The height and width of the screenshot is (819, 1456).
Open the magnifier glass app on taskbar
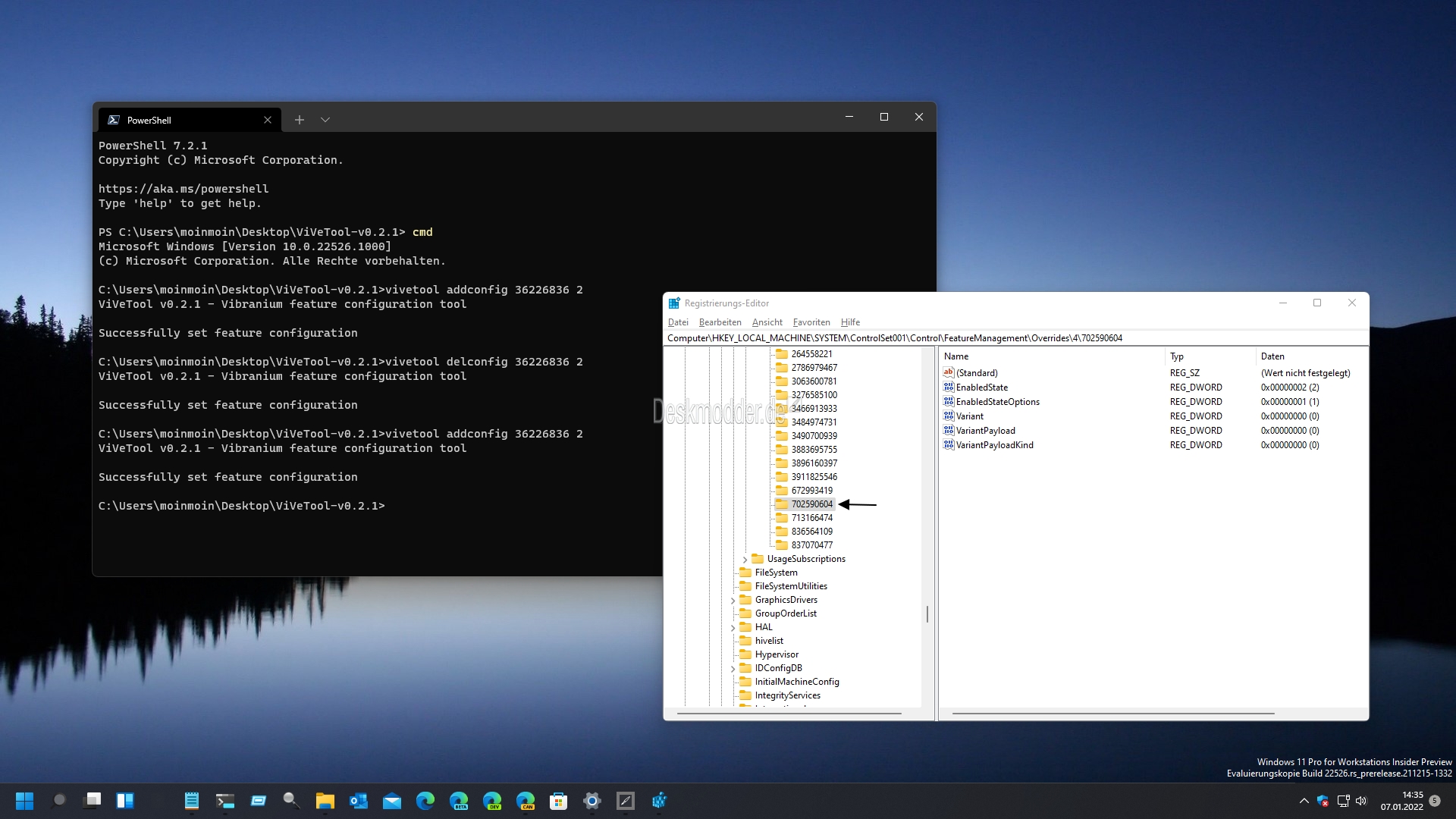pyautogui.click(x=292, y=801)
